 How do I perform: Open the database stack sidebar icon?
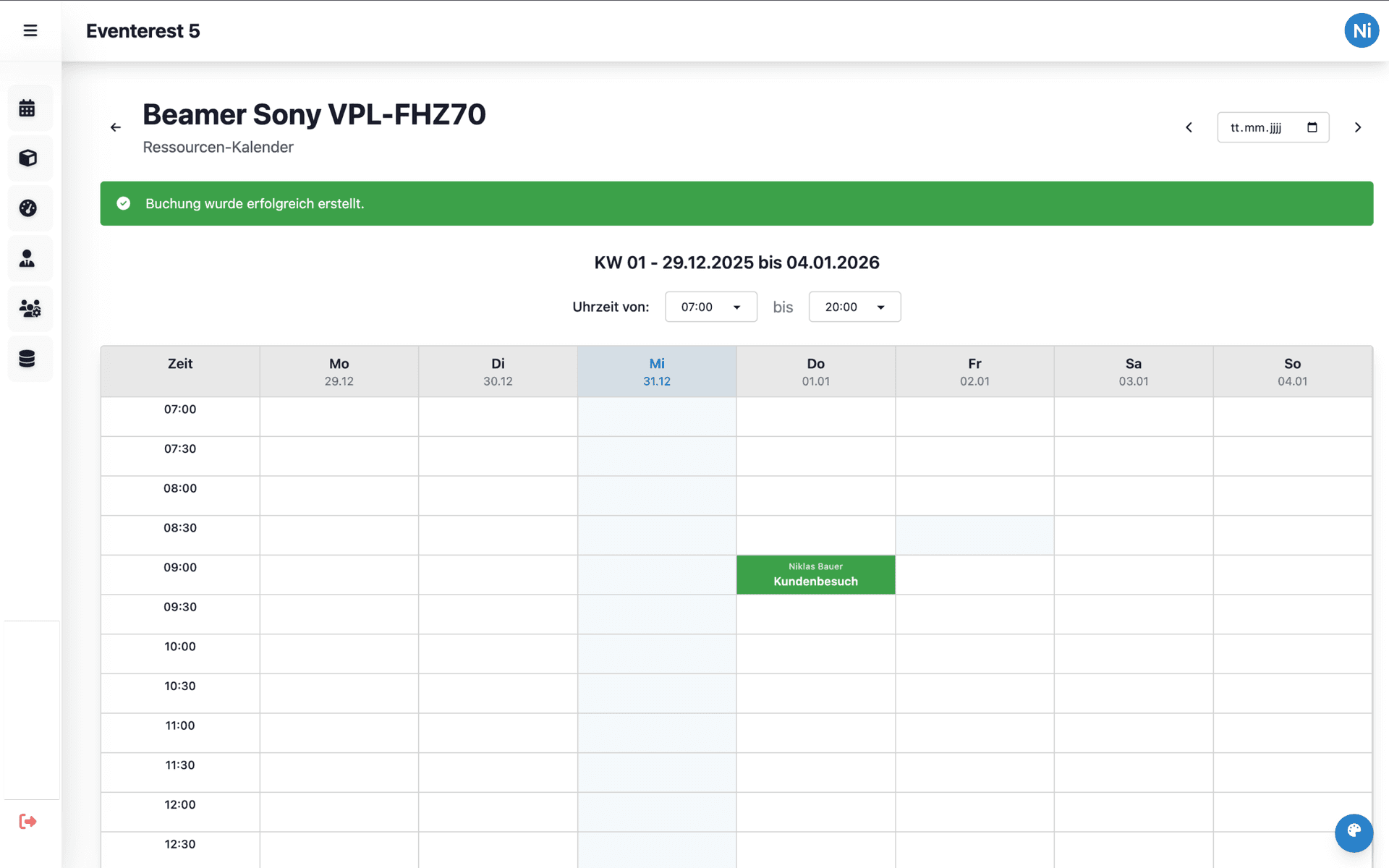point(27,359)
